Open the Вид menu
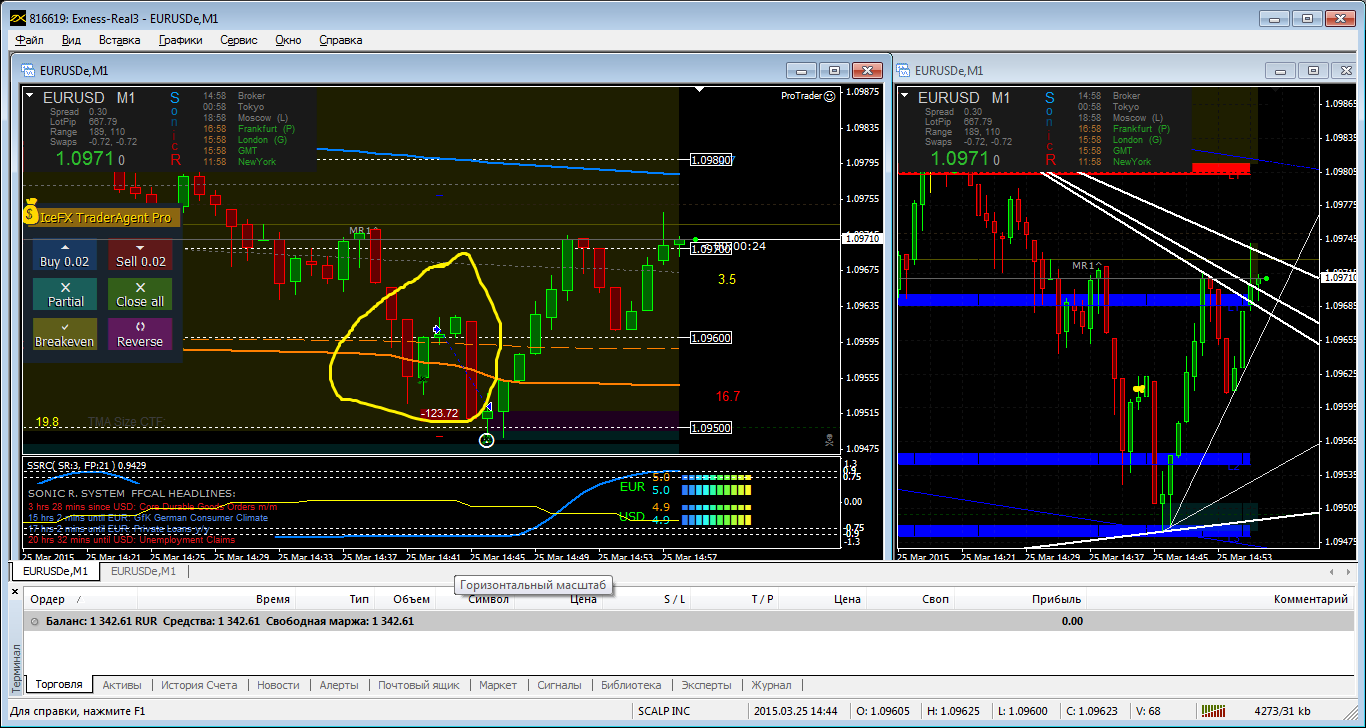 [x=71, y=40]
